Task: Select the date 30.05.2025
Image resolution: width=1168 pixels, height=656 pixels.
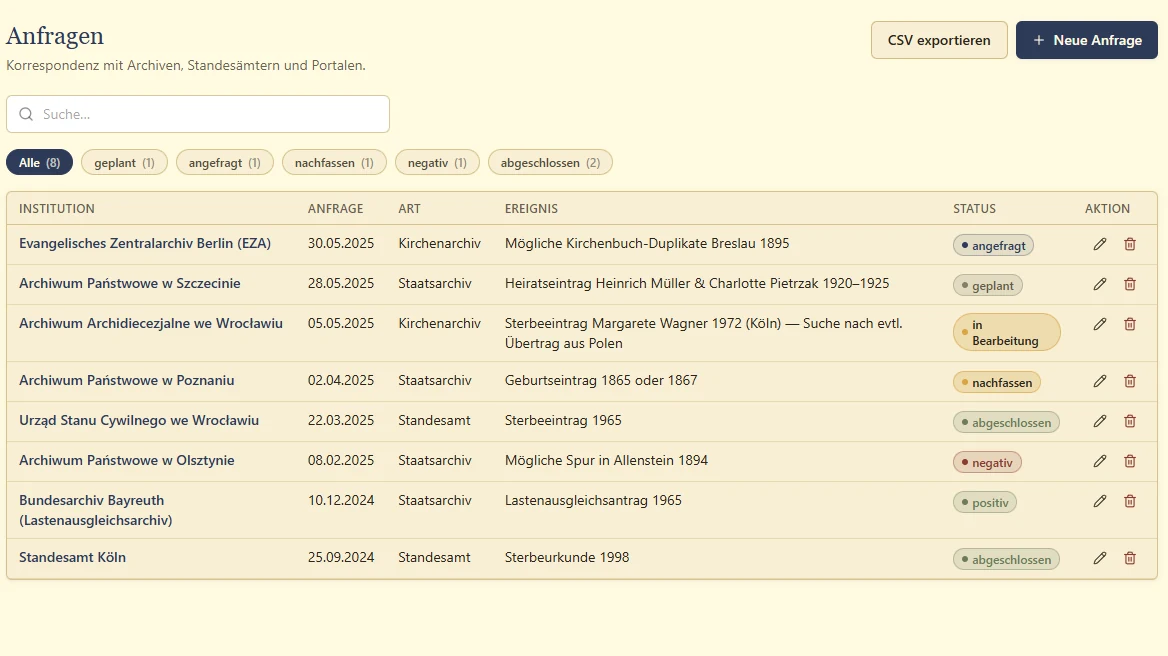Action: [x=341, y=243]
